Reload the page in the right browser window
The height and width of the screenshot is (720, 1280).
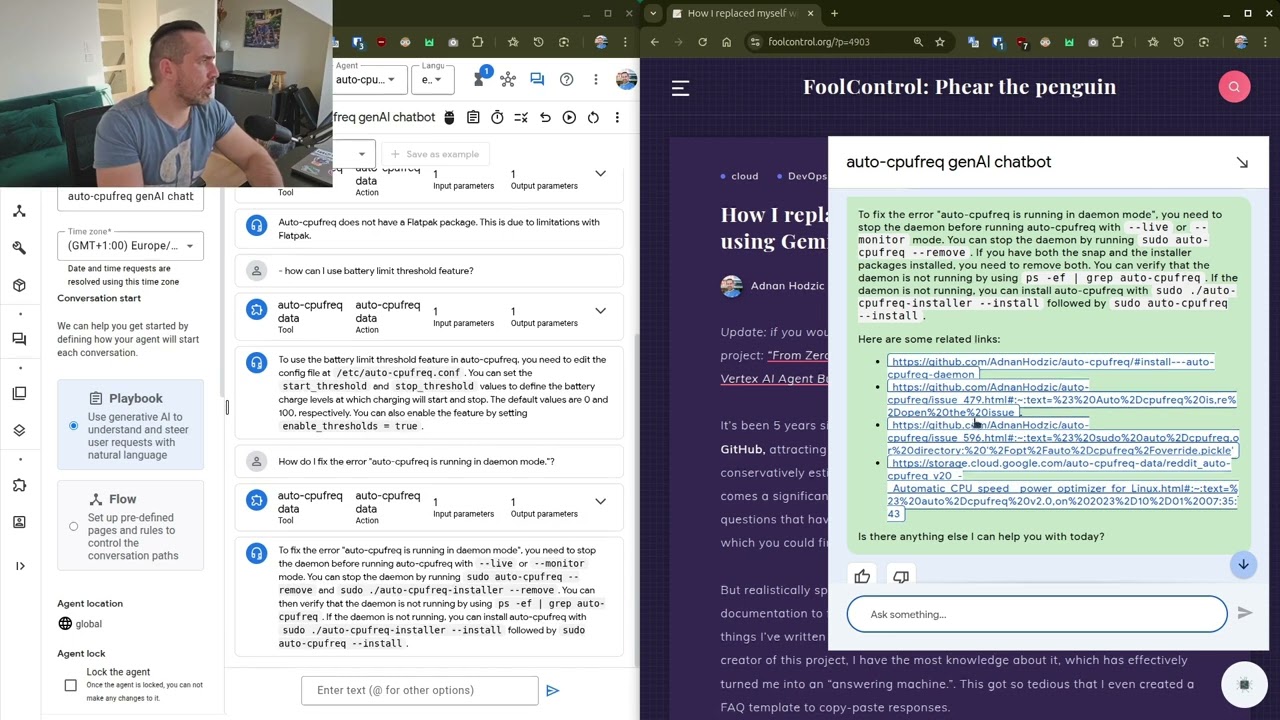(702, 42)
